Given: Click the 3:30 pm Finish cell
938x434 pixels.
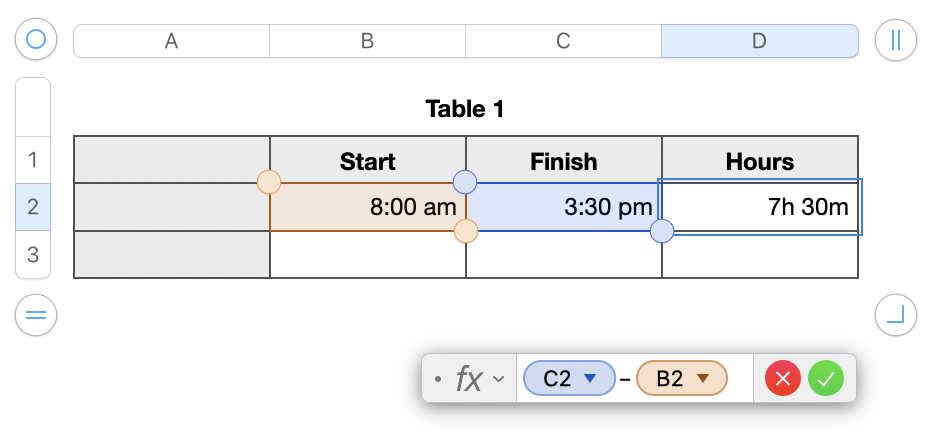Looking at the screenshot, I should [x=563, y=208].
